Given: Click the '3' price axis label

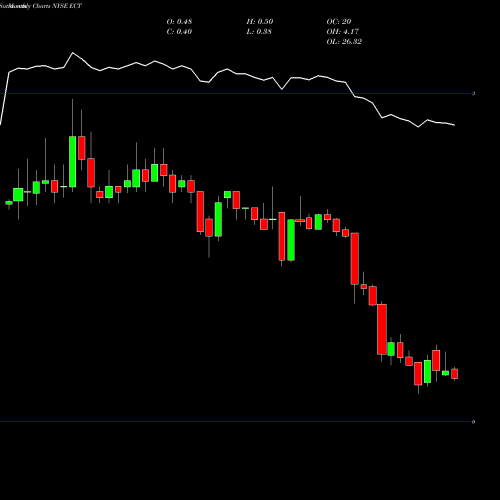Looking at the screenshot, I should pyautogui.click(x=473, y=93).
